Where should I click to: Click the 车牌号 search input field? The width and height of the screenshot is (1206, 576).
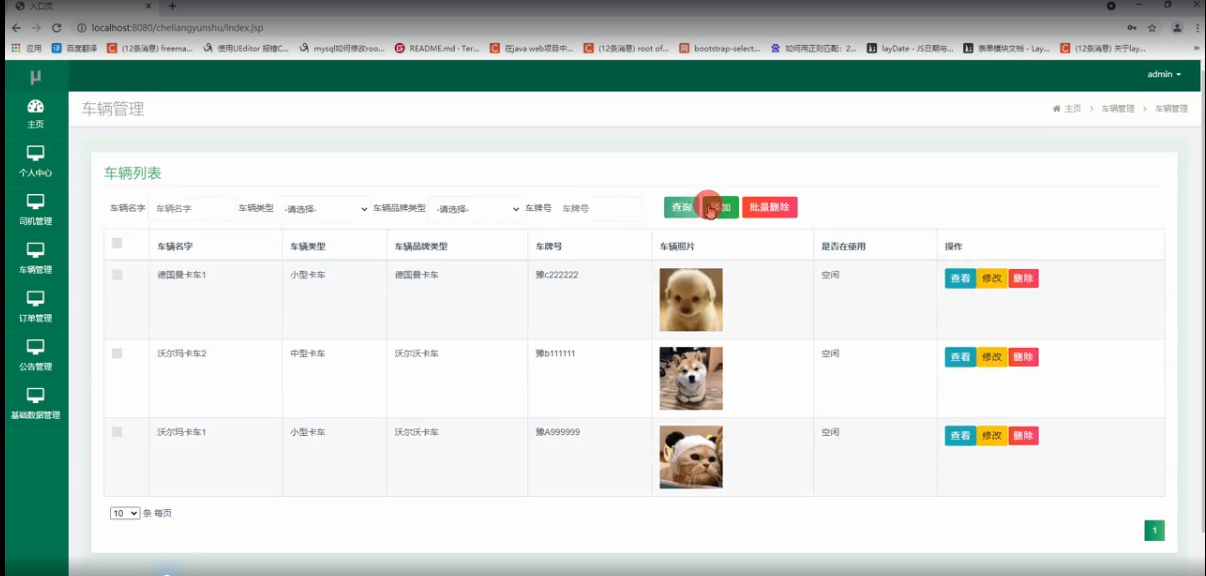[x=598, y=209]
